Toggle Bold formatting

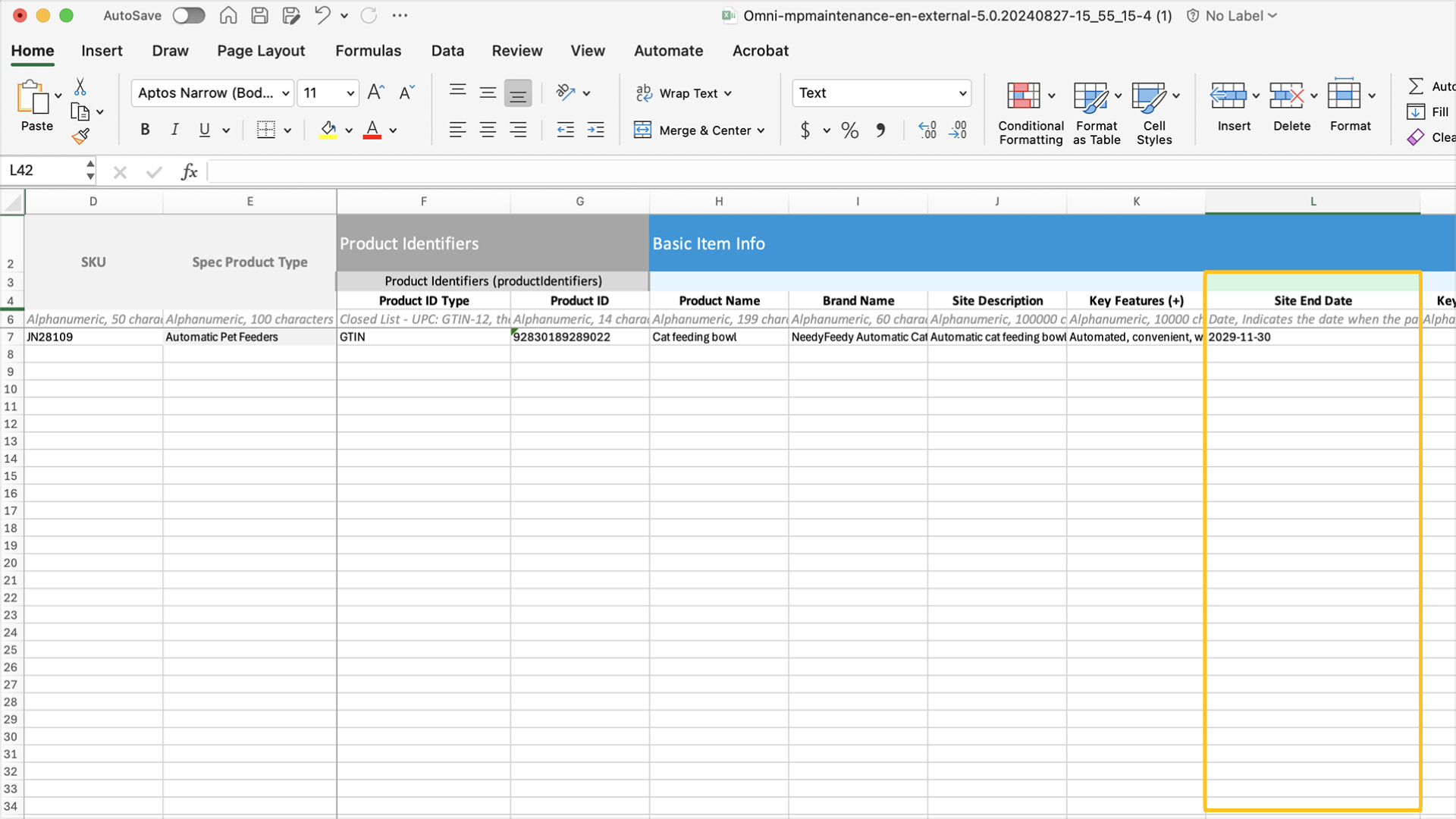tap(145, 130)
